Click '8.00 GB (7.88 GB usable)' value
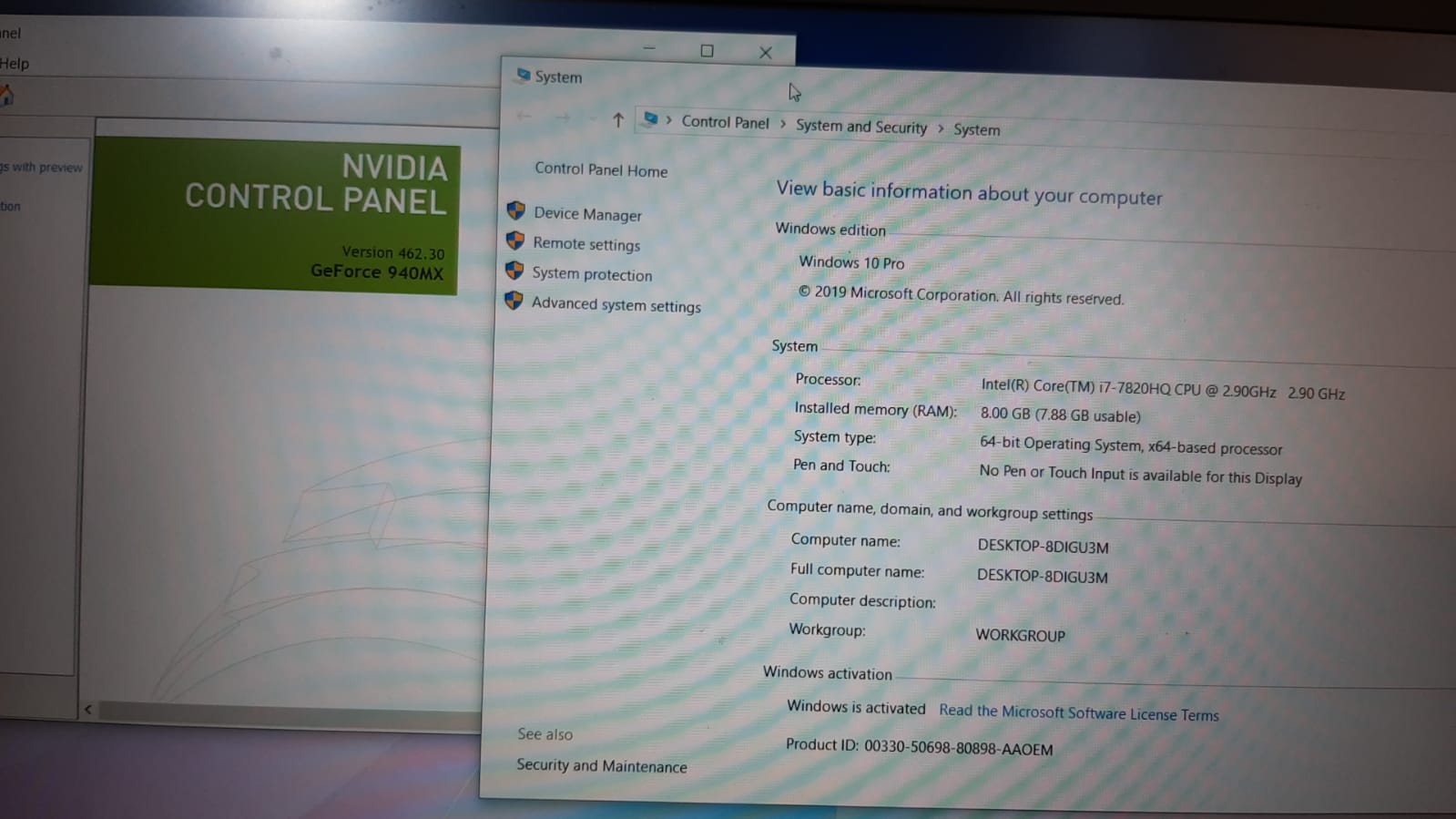Screen dimensions: 1456x819 click(1061, 415)
